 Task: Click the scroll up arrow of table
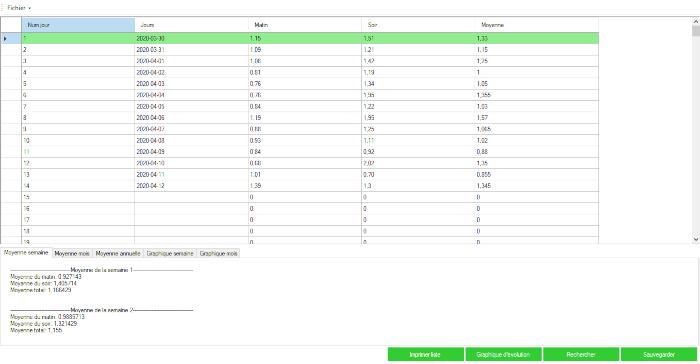coord(696,21)
